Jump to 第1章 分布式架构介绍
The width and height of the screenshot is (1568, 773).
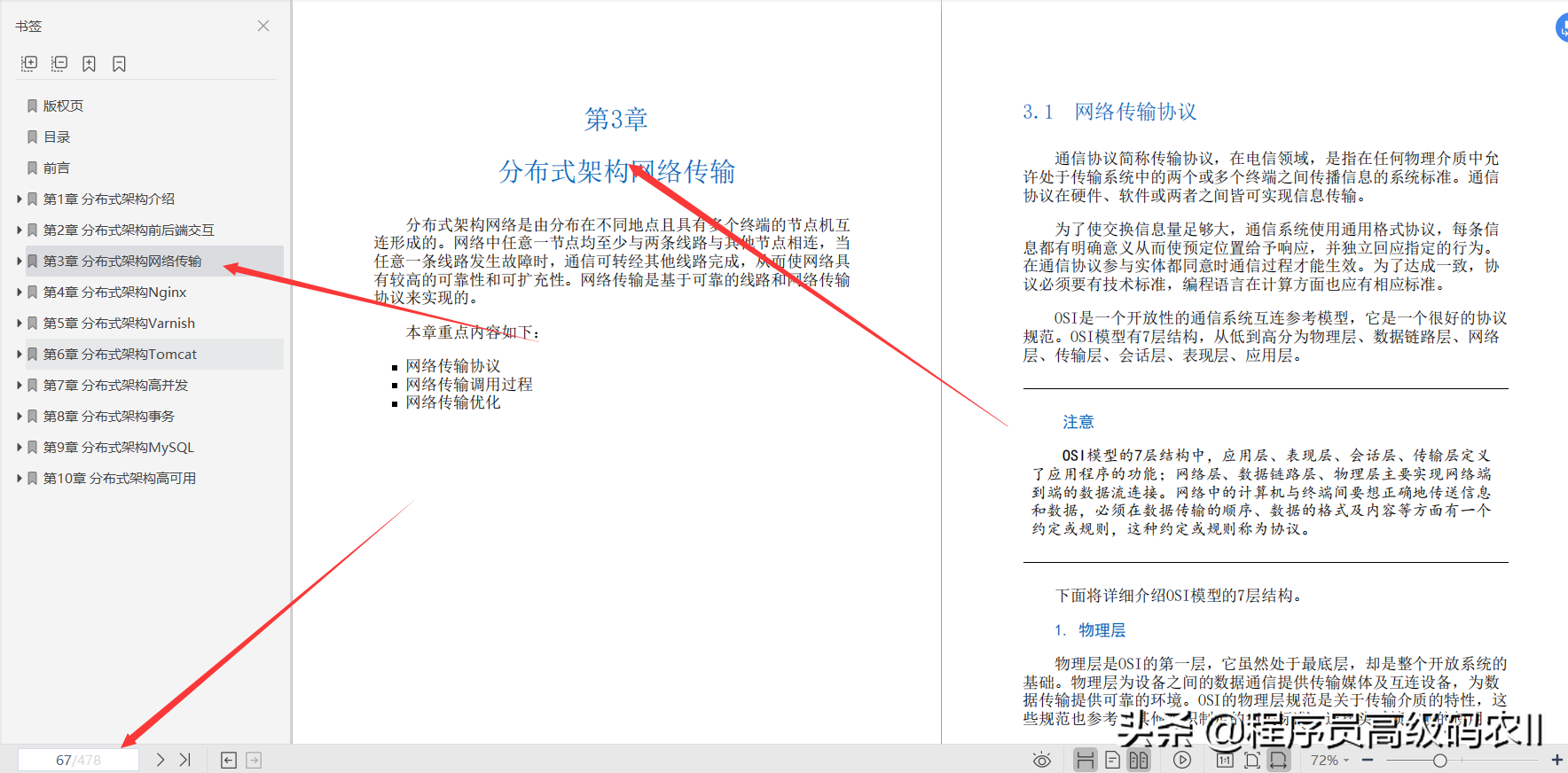click(x=109, y=199)
